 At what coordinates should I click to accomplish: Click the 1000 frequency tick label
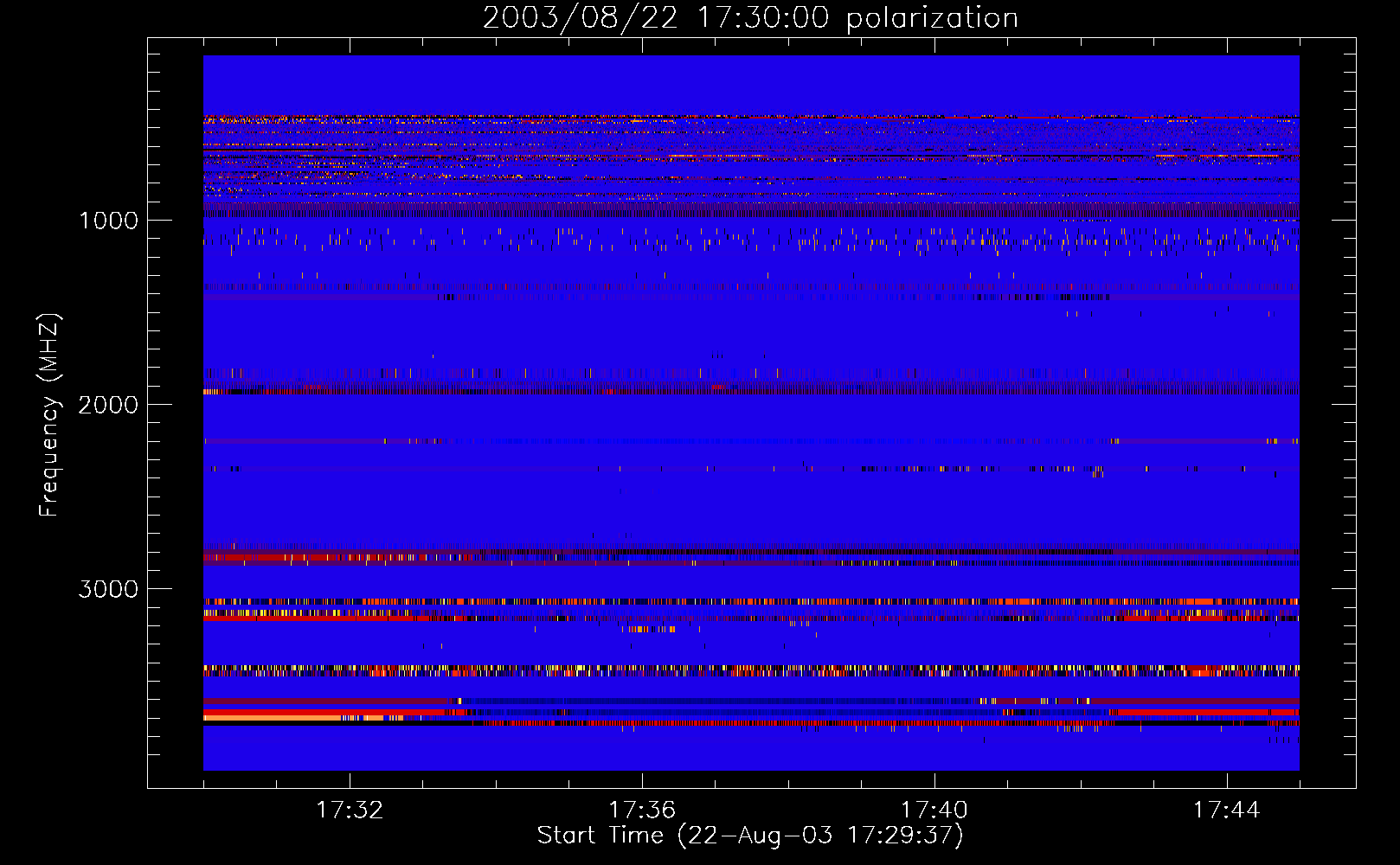(x=108, y=221)
